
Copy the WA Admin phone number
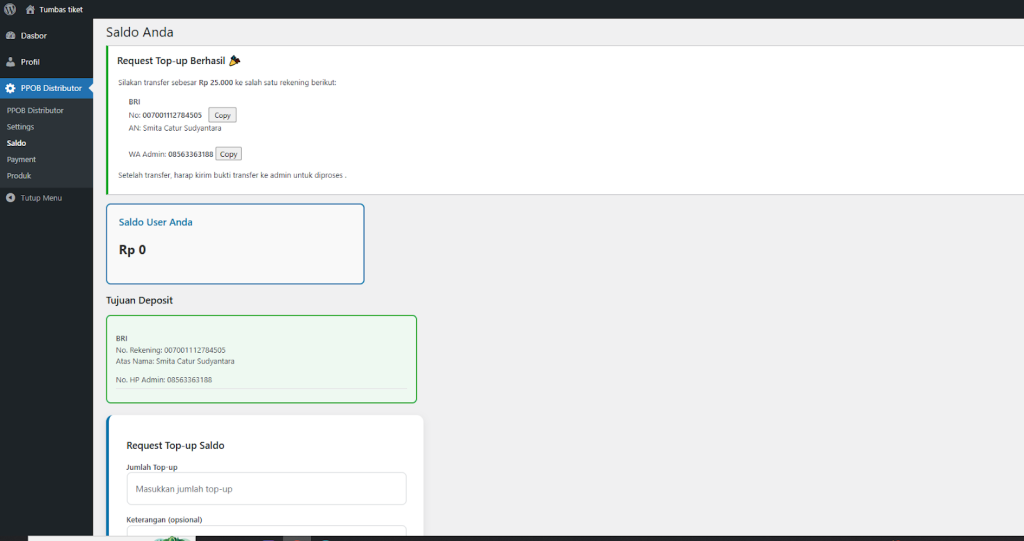(229, 154)
